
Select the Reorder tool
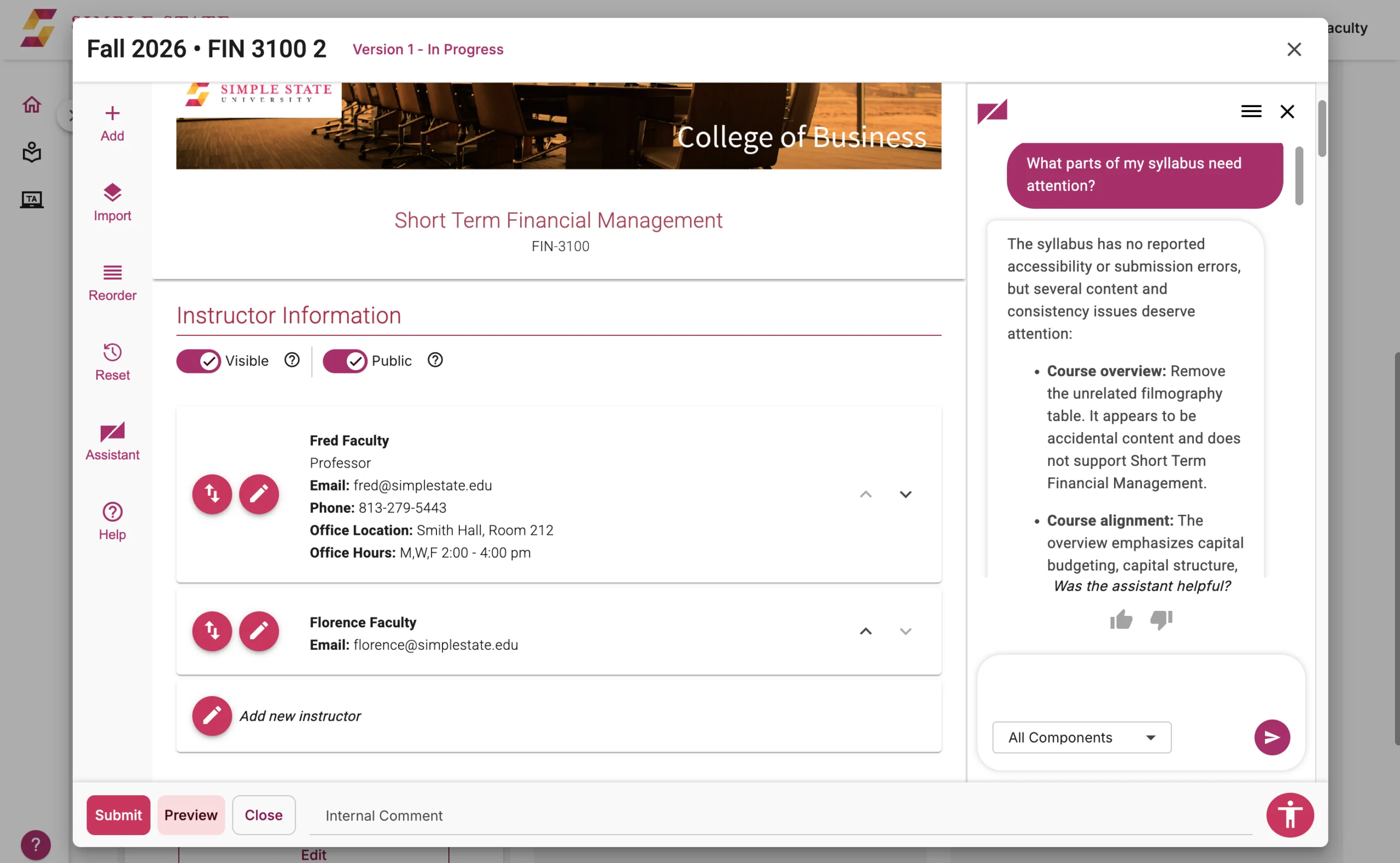113,283
